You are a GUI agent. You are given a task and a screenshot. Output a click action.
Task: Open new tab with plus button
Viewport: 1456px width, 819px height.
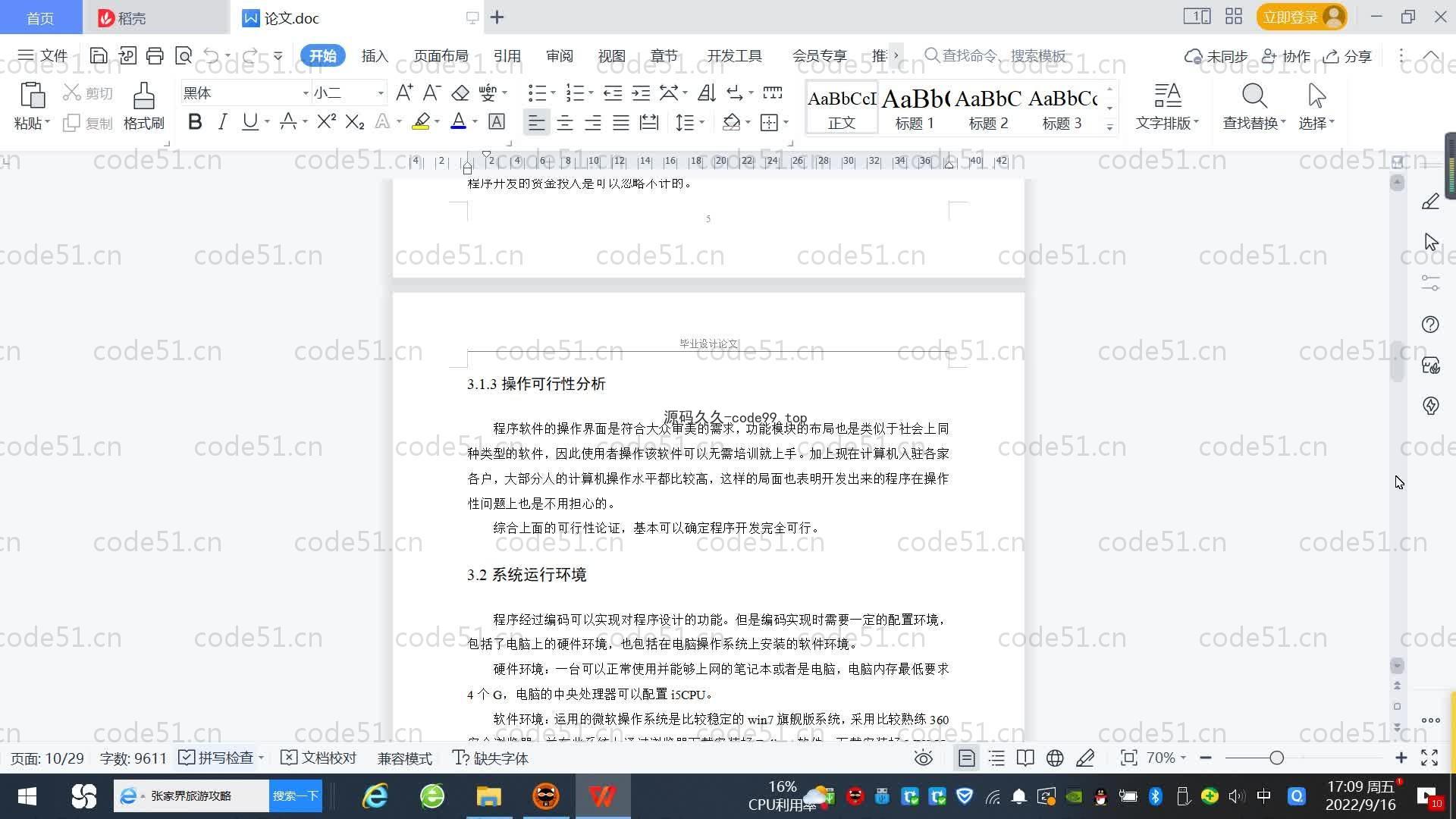[497, 17]
